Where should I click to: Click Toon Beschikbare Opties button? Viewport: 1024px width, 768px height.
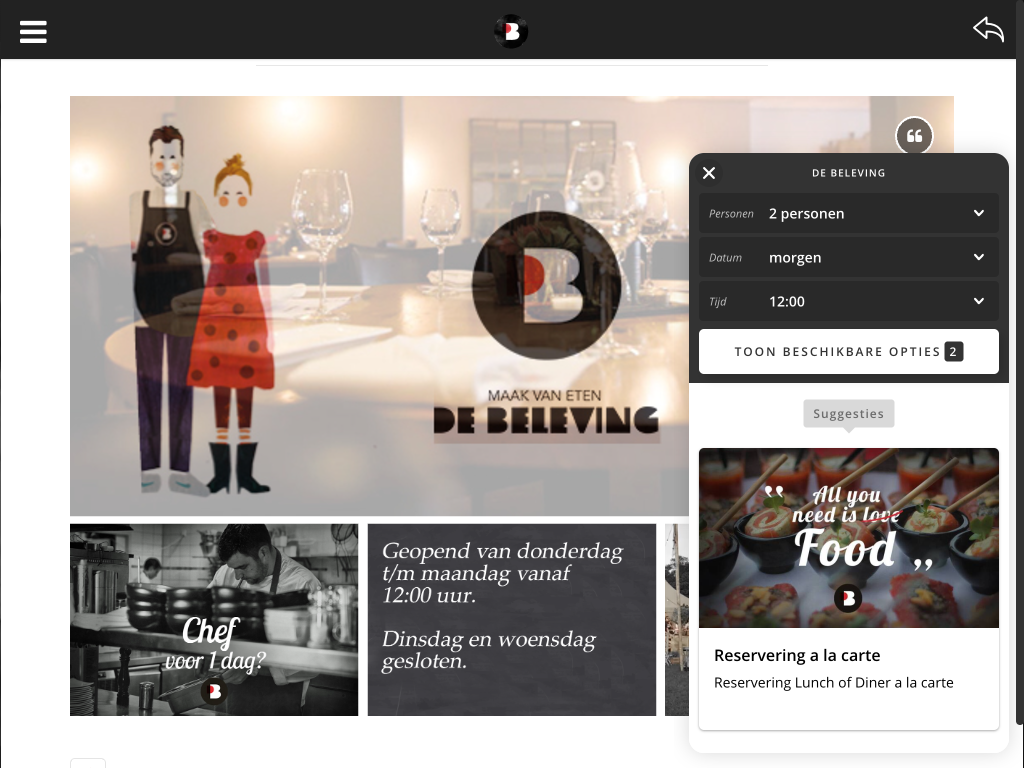[837, 352]
